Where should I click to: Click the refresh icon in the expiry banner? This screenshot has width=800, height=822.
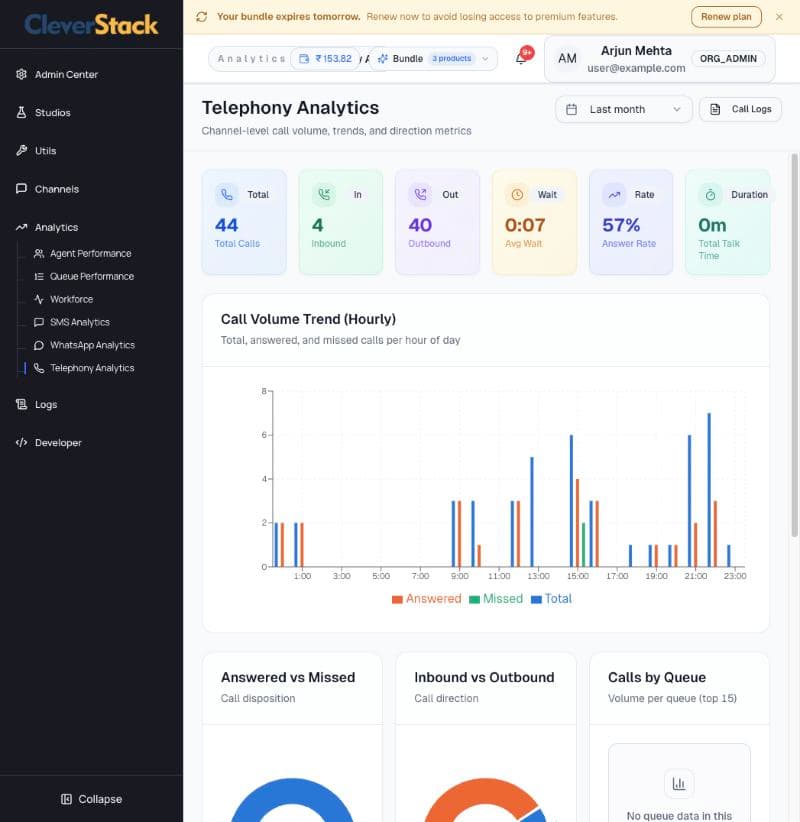tap(202, 17)
